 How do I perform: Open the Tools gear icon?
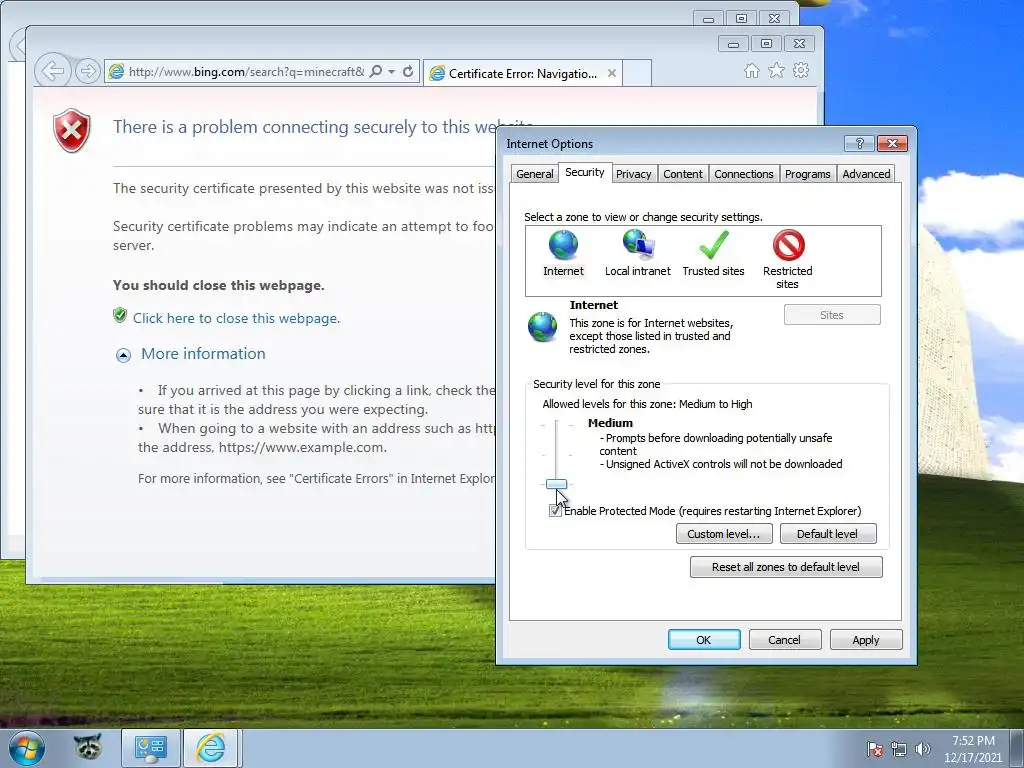pyautogui.click(x=801, y=71)
